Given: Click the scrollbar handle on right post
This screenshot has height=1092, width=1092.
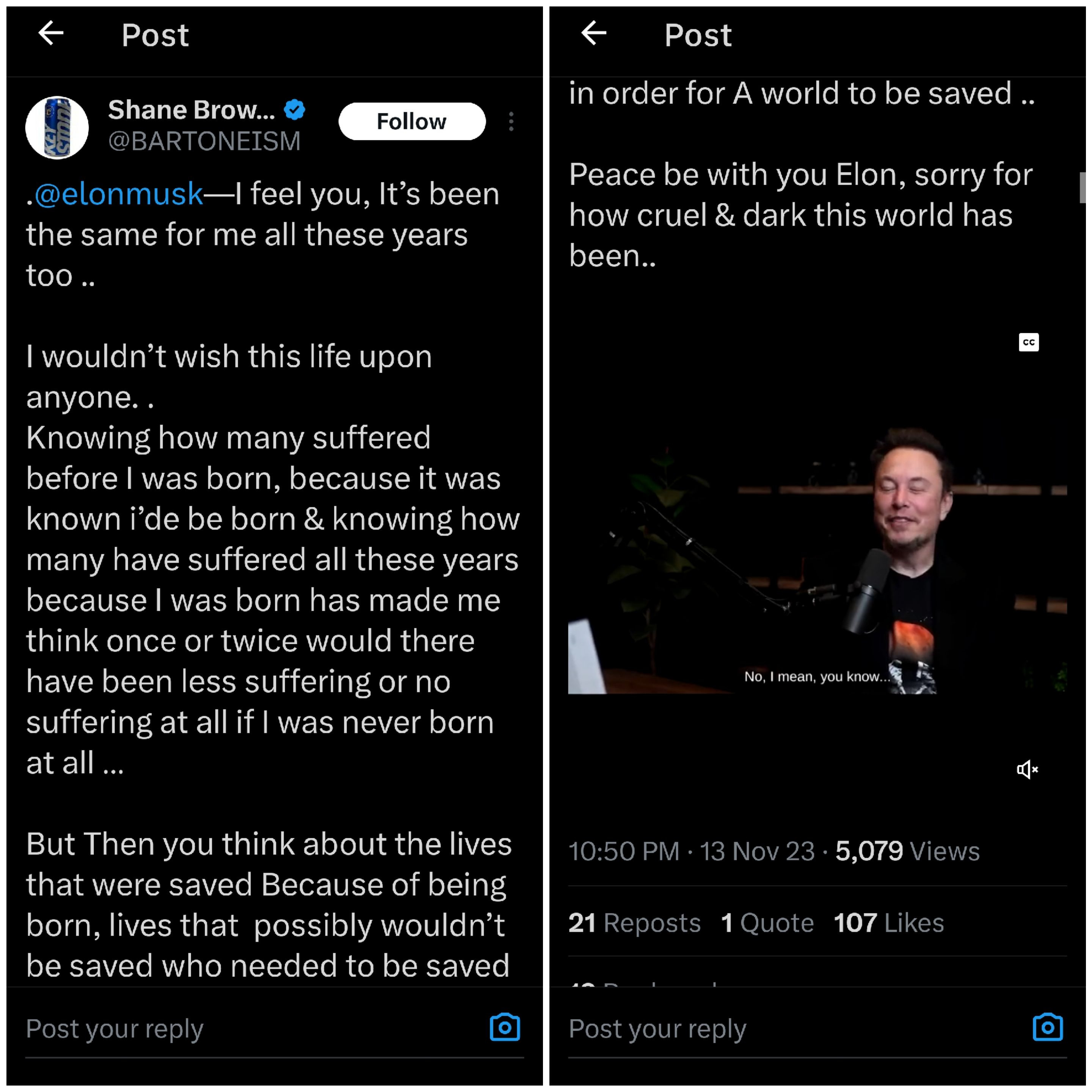Looking at the screenshot, I should pyautogui.click(x=1082, y=188).
